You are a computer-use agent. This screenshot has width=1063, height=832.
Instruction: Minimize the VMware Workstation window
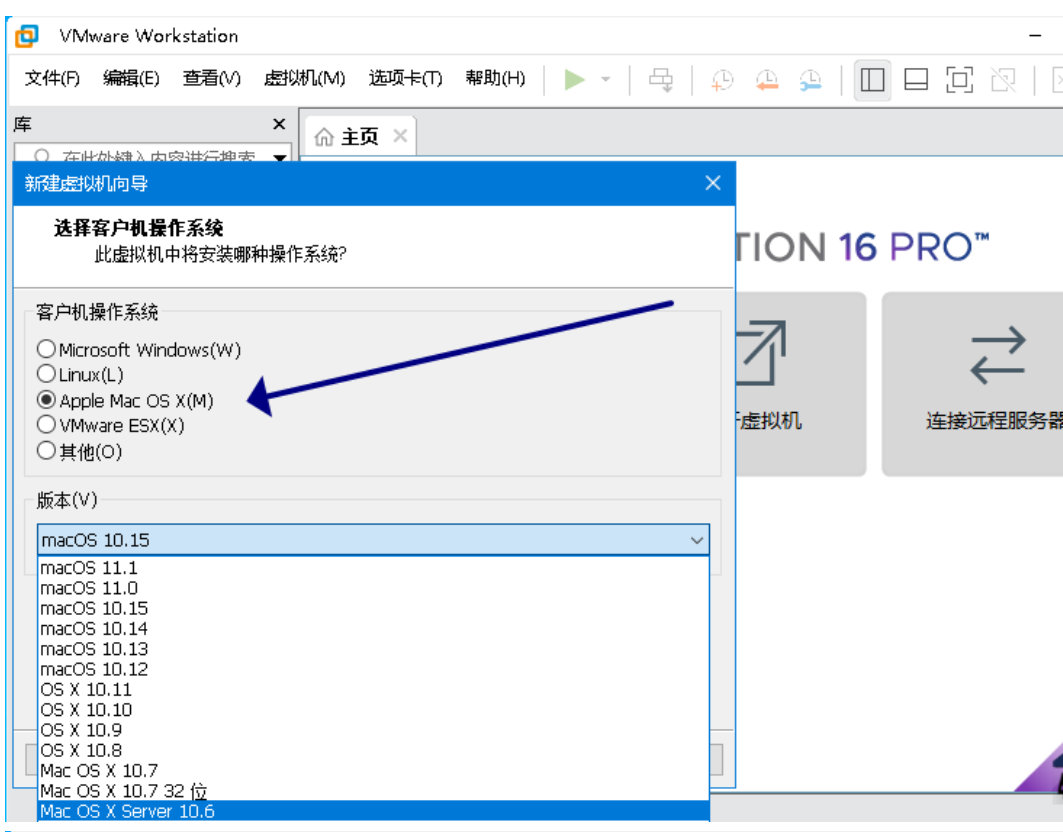pos(1035,36)
